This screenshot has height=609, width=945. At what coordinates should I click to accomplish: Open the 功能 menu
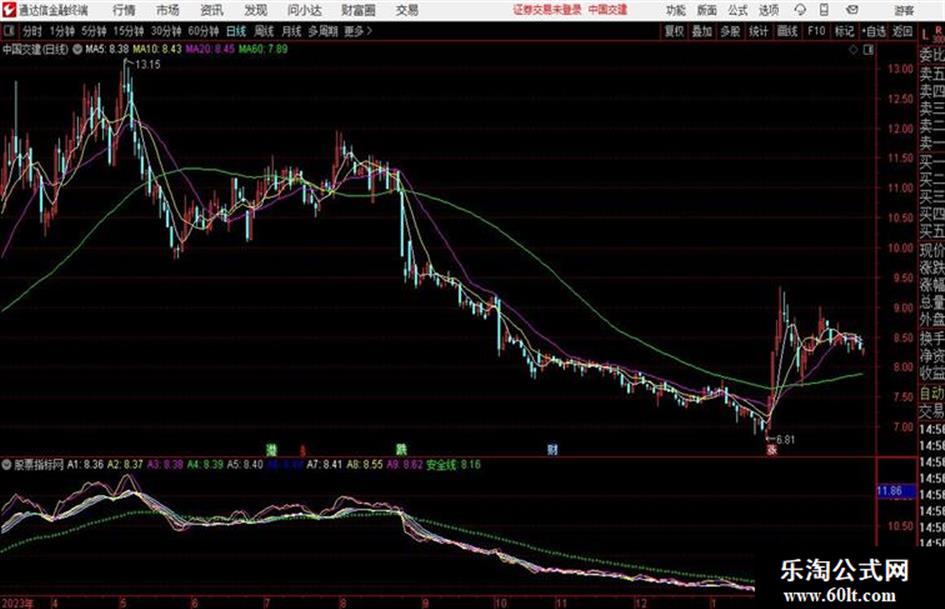pyautogui.click(x=676, y=10)
